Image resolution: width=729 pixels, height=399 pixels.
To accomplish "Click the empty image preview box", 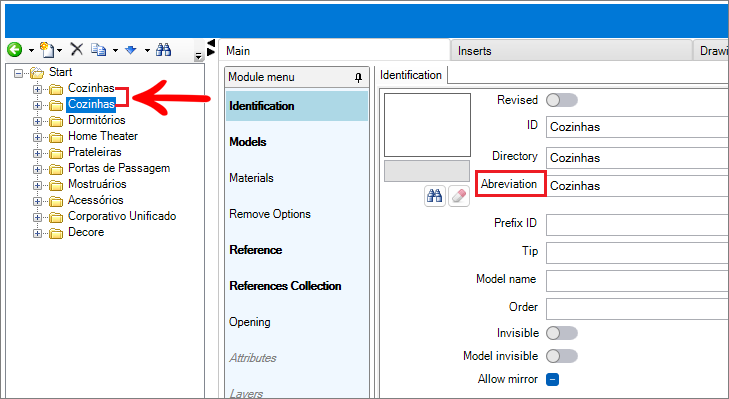I will (x=427, y=125).
